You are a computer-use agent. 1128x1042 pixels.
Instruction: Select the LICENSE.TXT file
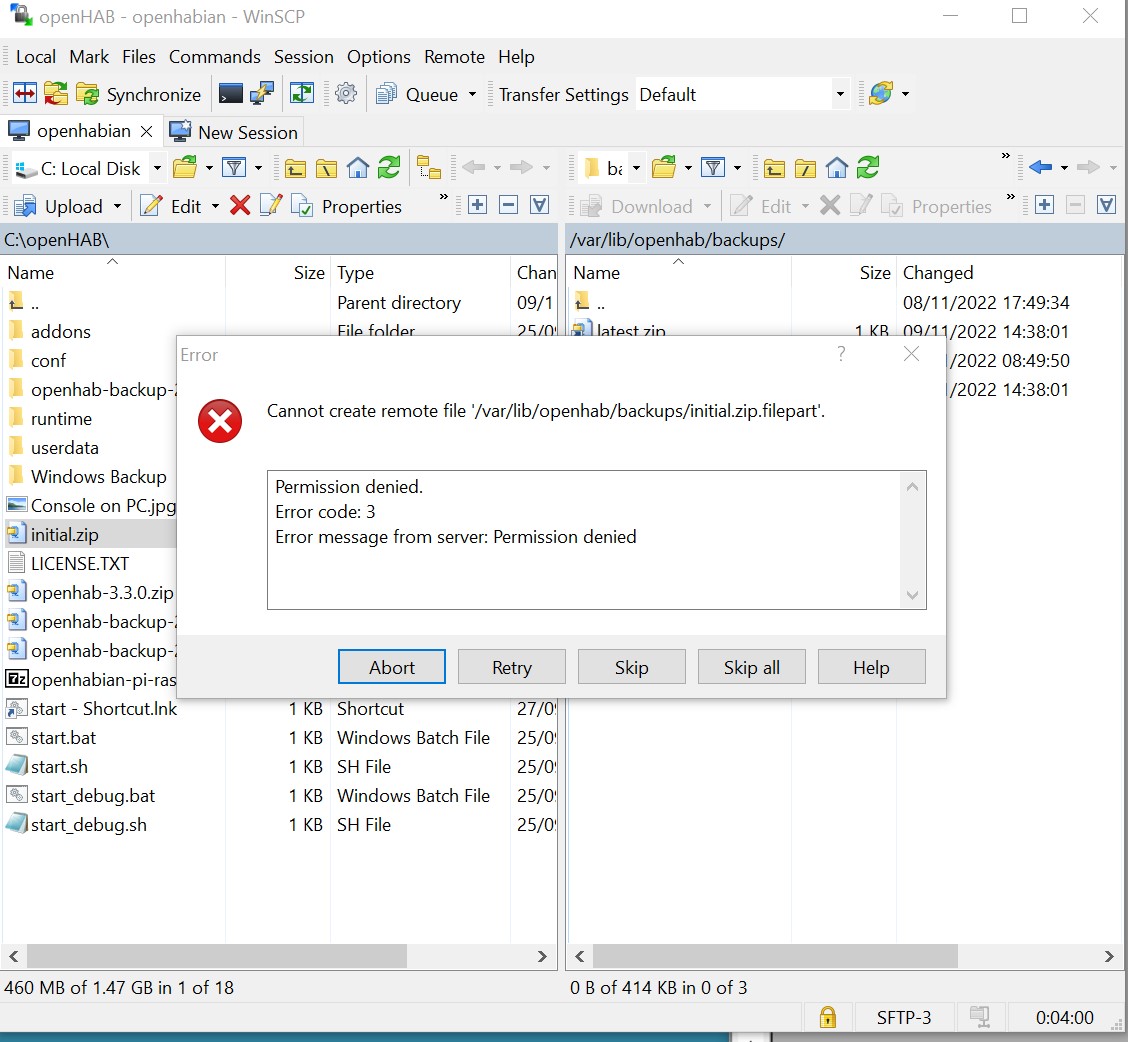[80, 563]
